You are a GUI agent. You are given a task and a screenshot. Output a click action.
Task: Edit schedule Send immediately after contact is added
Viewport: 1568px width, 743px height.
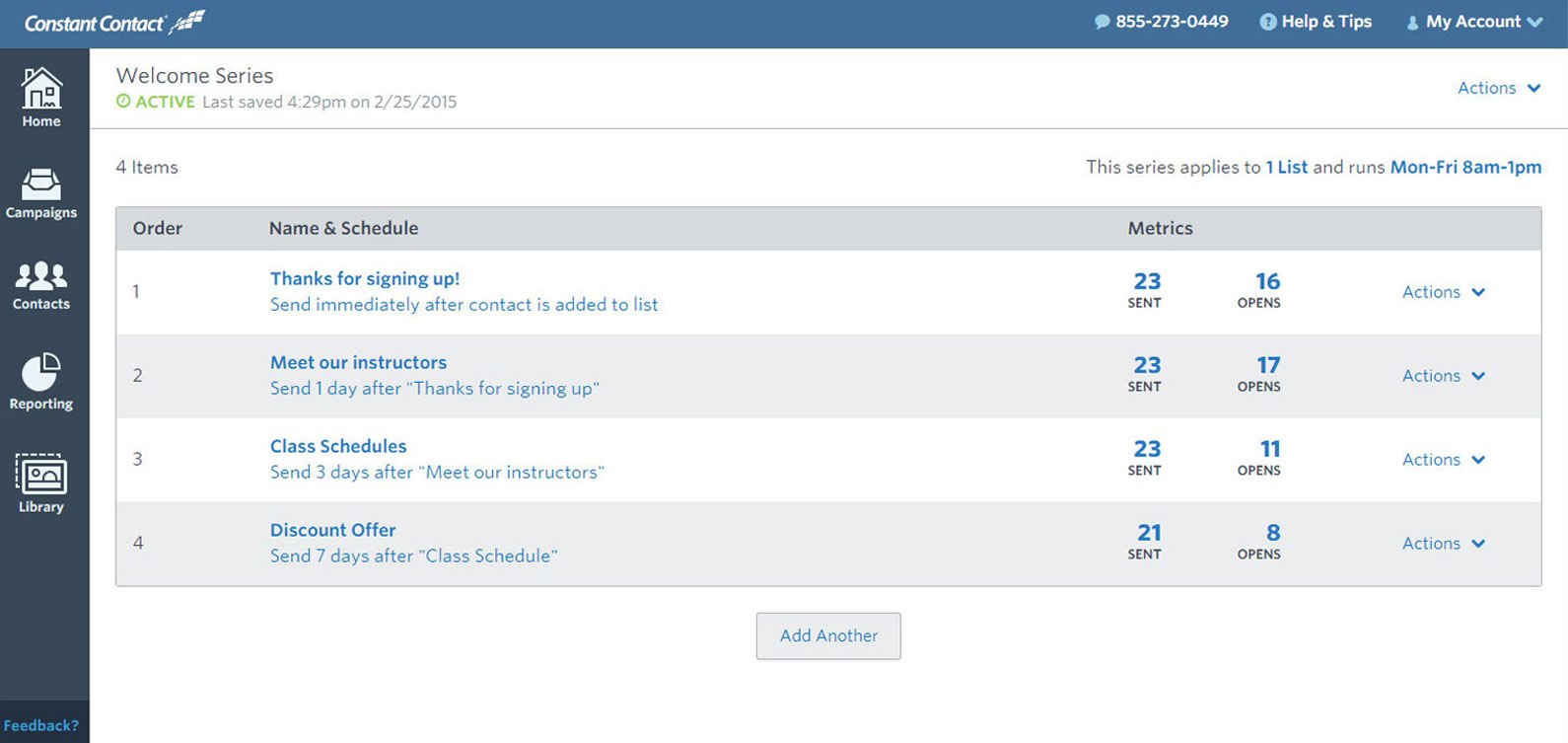464,305
